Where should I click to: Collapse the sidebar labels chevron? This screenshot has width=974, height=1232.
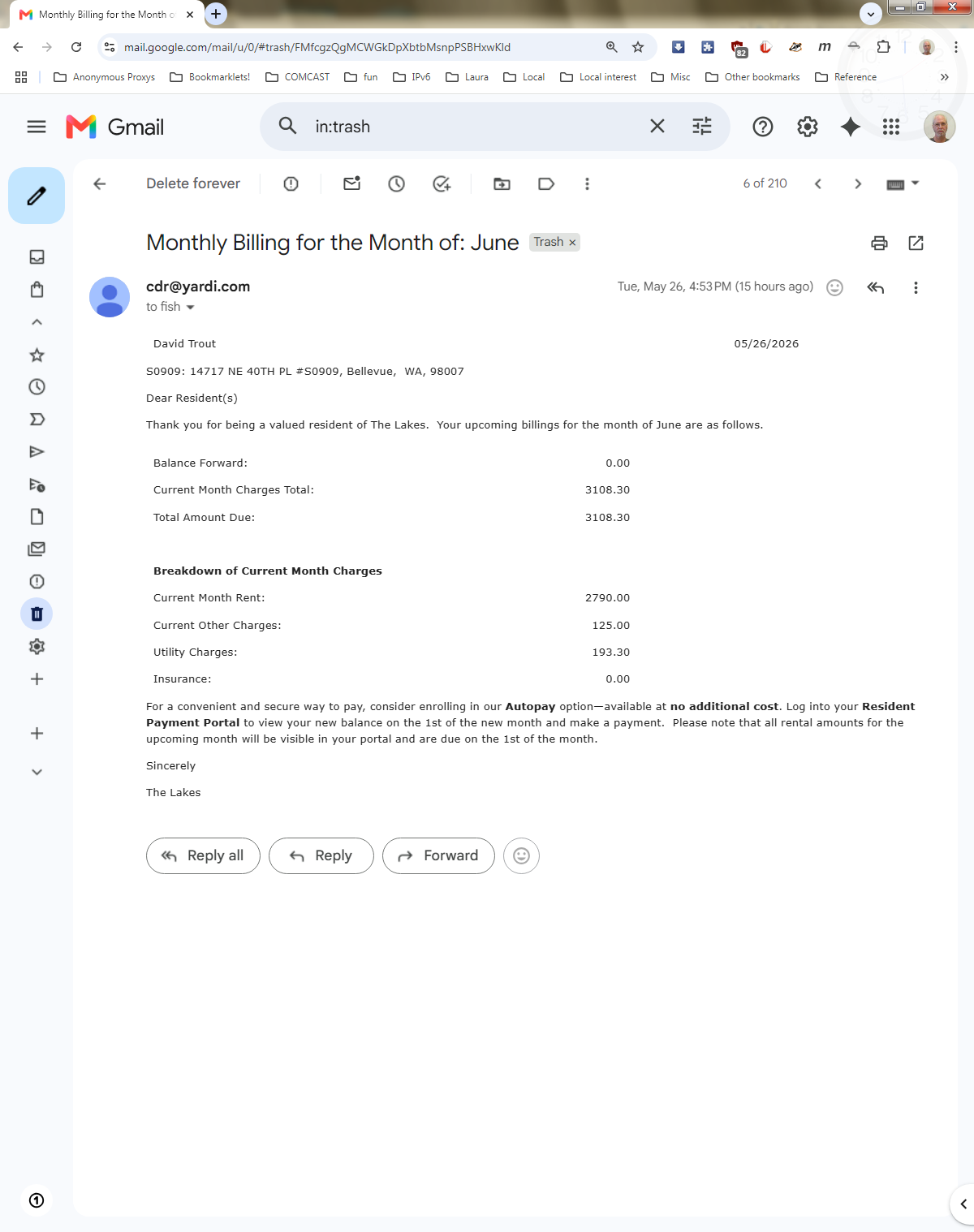37,322
